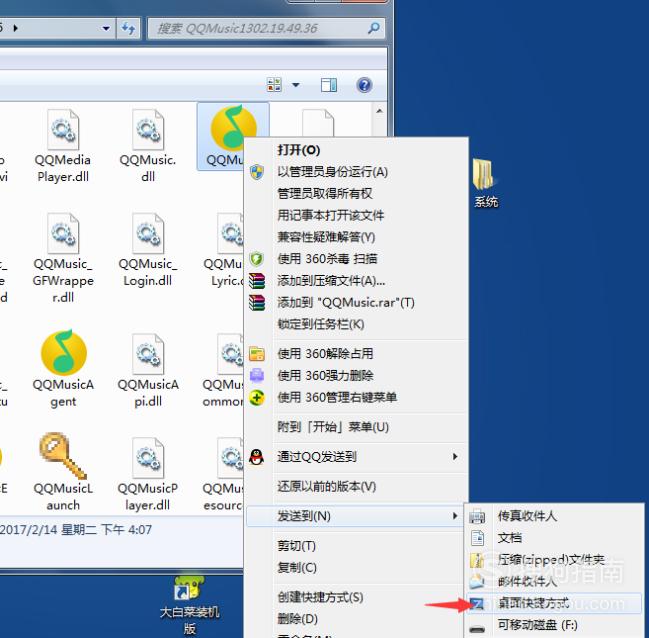Select 传真收件人 in the Send To submenu
The image size is (649, 638).
click(554, 516)
